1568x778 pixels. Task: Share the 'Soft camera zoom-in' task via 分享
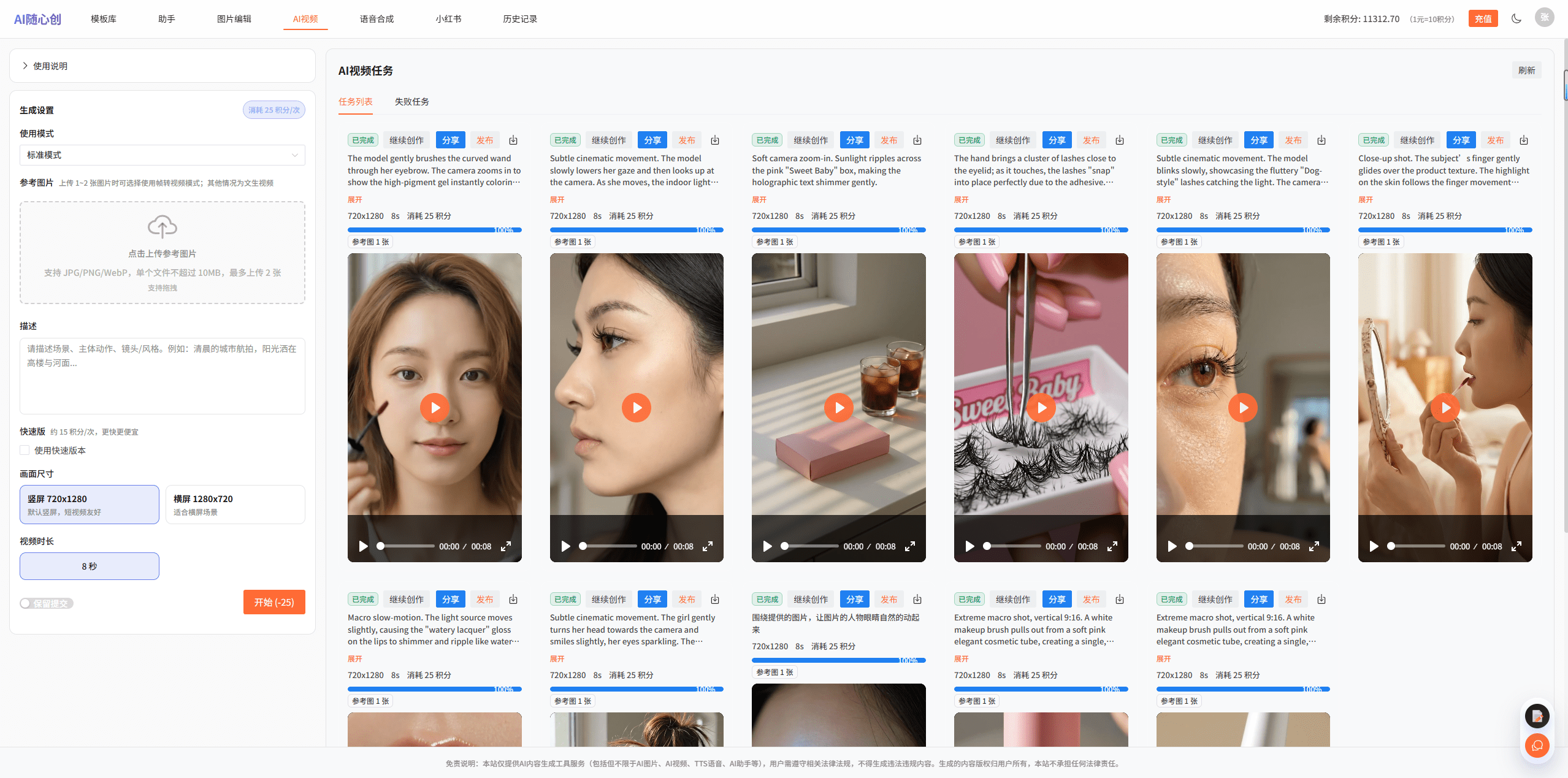(x=855, y=140)
